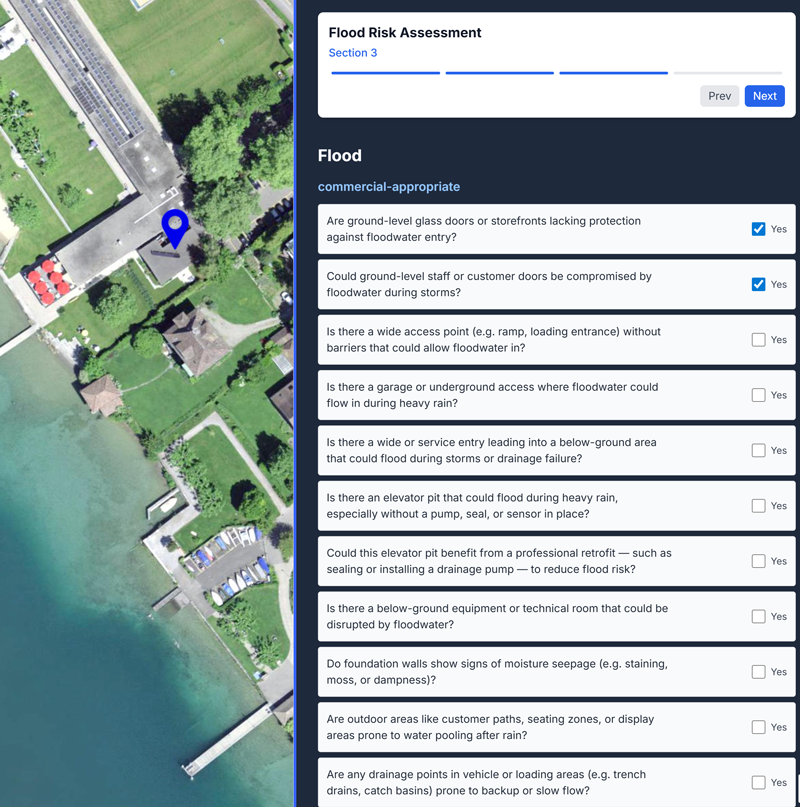This screenshot has height=807, width=800.
Task: Check garage or underground access Yes checkbox
Action: pyautogui.click(x=758, y=395)
